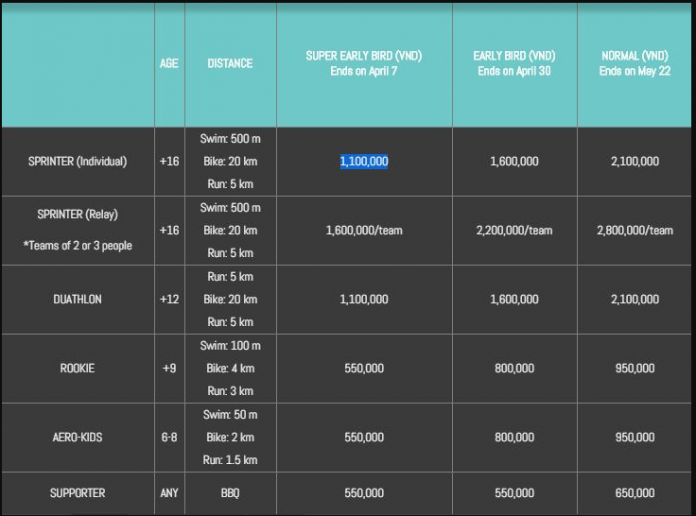Viewport: 696px width, 516px height.
Task: Click the AGE column header
Action: coord(169,63)
